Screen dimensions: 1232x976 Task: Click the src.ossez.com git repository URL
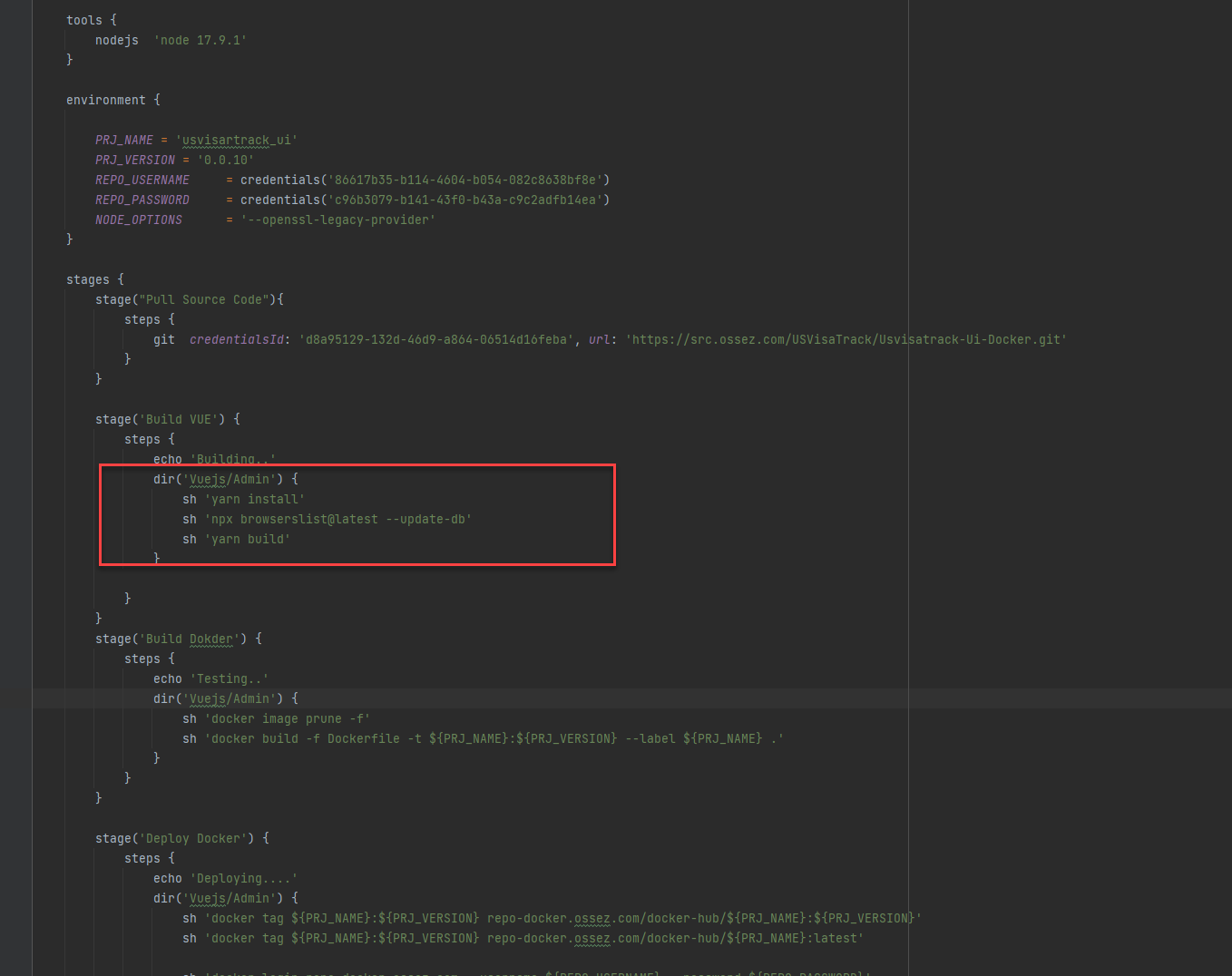846,339
